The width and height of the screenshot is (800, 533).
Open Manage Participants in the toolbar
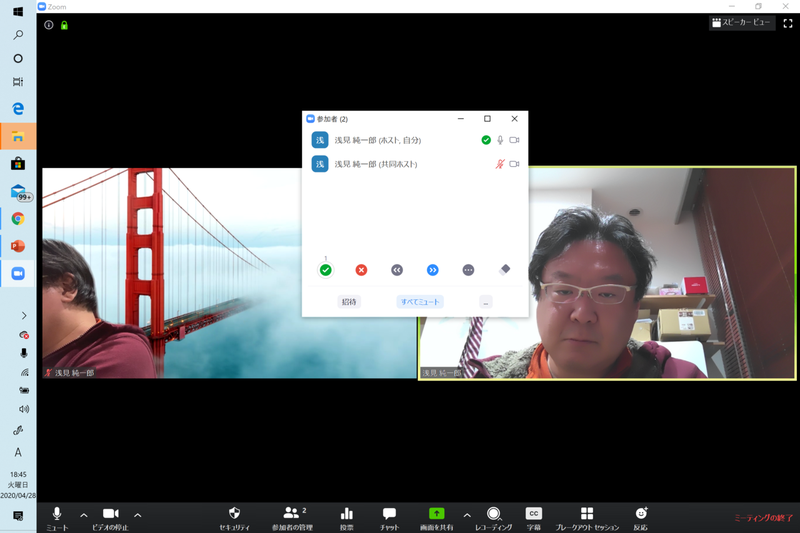(292, 518)
